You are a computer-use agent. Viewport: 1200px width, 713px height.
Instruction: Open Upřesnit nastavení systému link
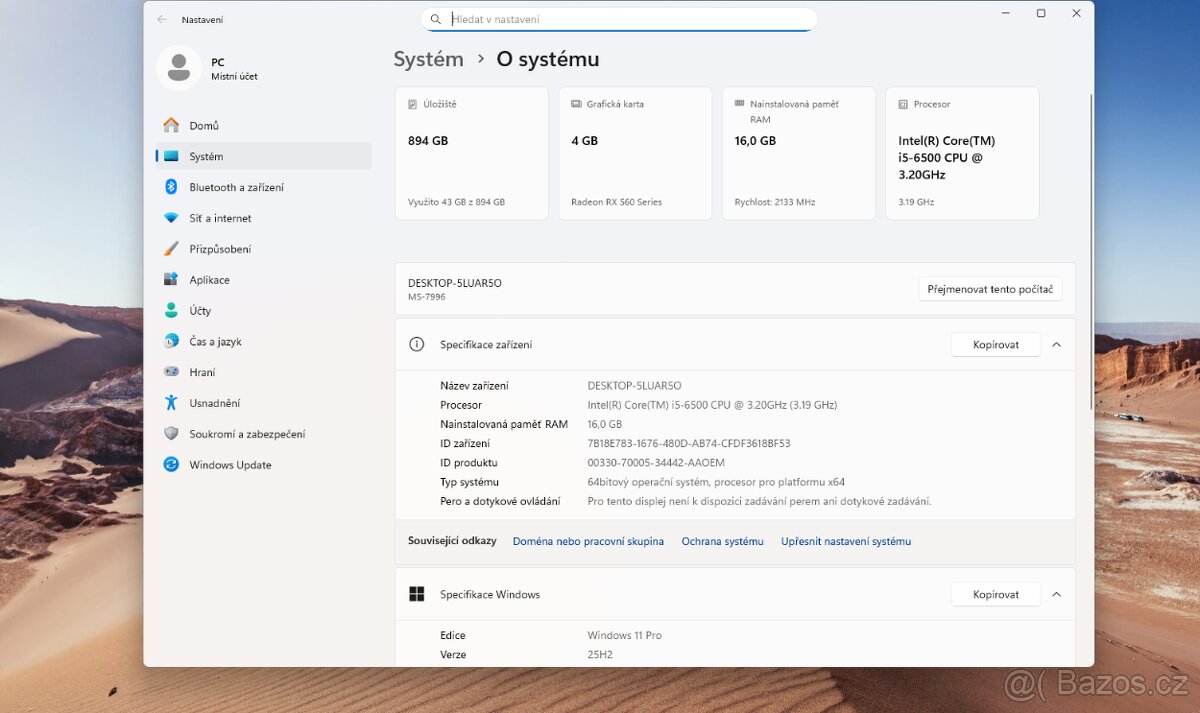[x=845, y=541]
